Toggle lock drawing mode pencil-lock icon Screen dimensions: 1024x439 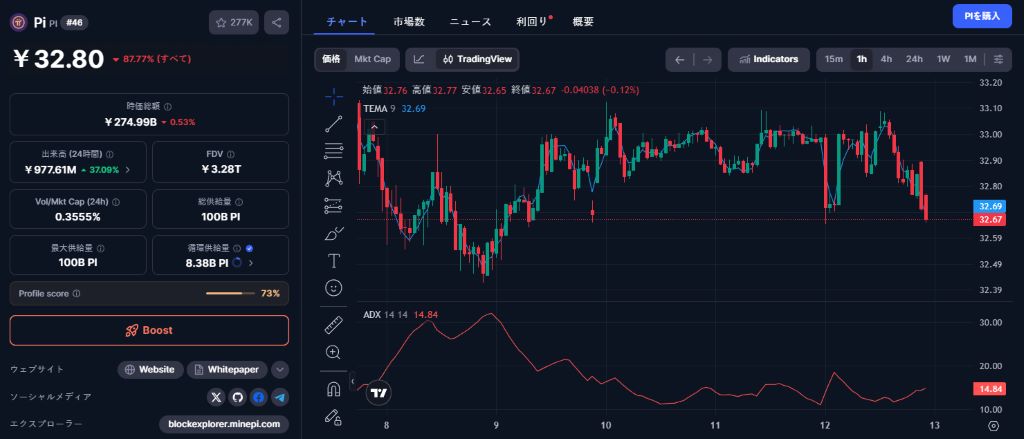tap(334, 416)
